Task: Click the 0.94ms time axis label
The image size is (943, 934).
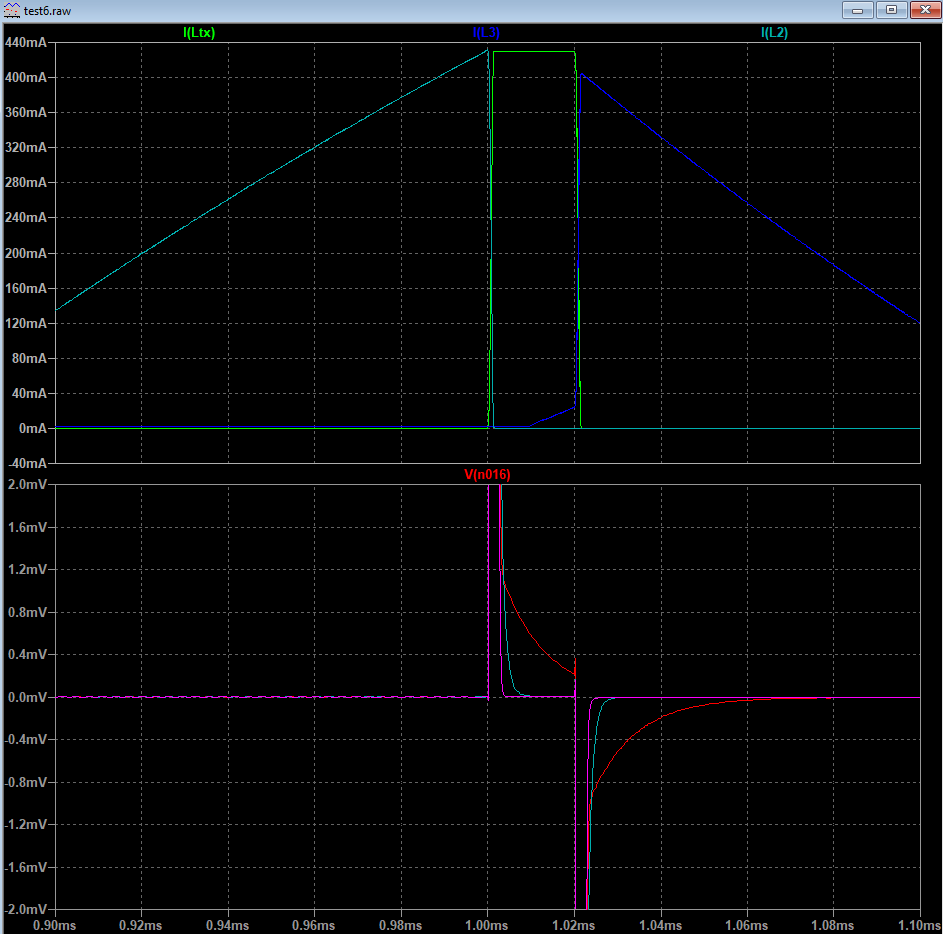Action: click(227, 925)
